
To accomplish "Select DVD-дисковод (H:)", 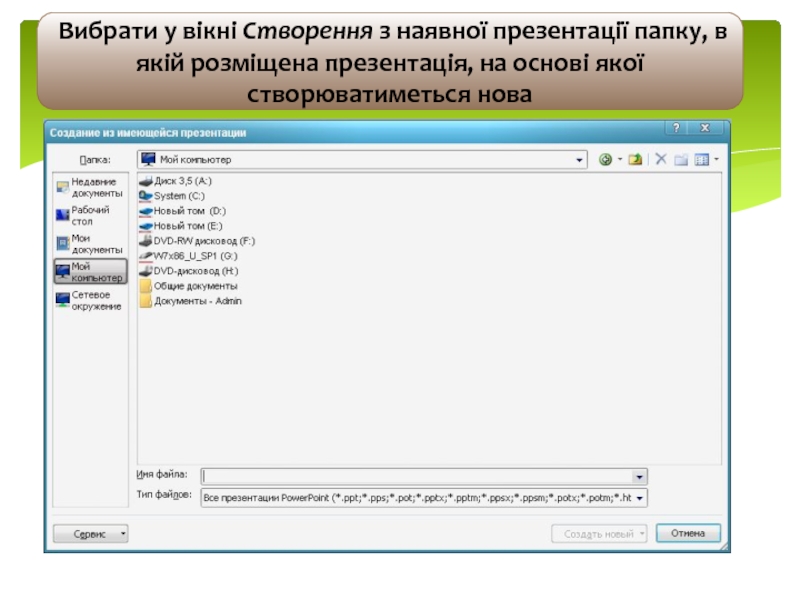I will click(x=189, y=271).
